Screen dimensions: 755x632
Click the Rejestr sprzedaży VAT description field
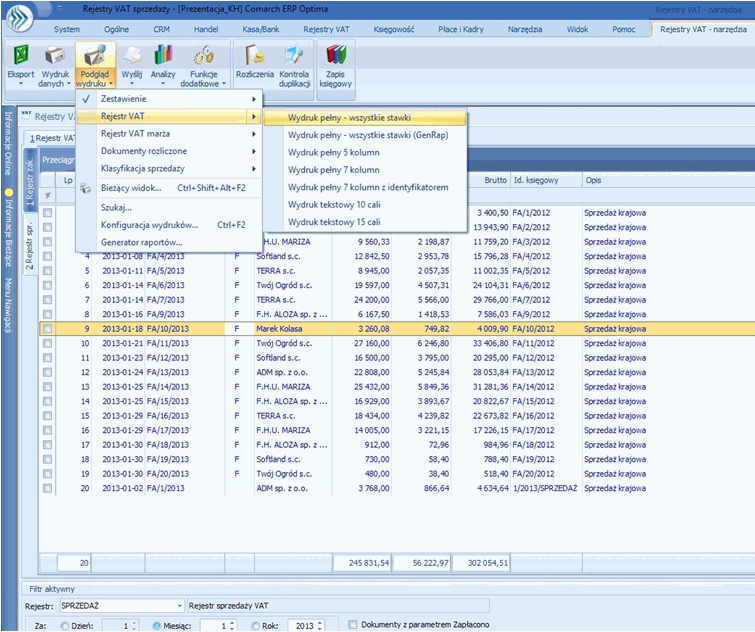pos(338,606)
